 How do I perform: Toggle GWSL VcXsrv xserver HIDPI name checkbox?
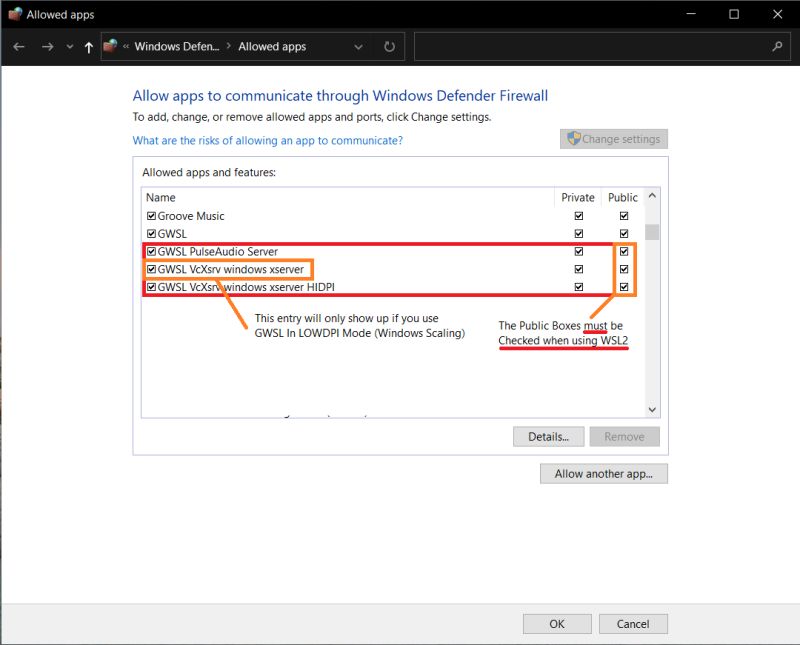click(151, 287)
